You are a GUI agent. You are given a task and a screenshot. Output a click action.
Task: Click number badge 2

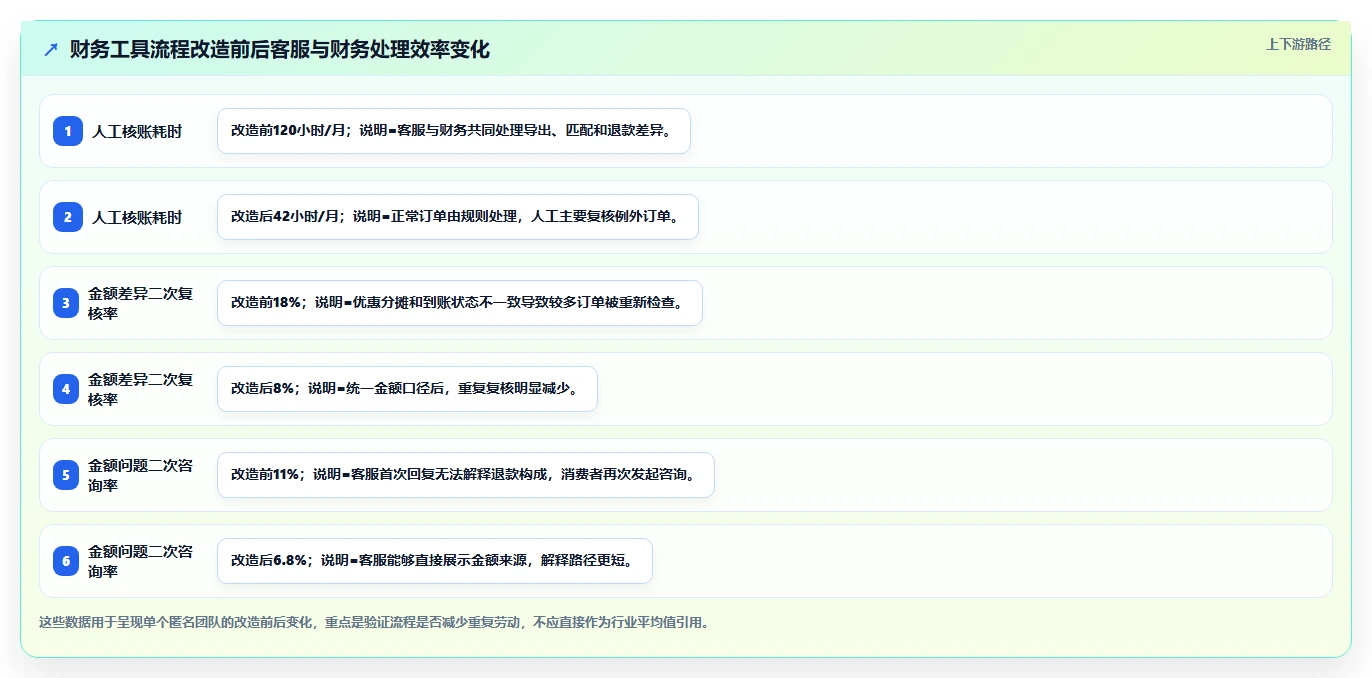pos(67,217)
